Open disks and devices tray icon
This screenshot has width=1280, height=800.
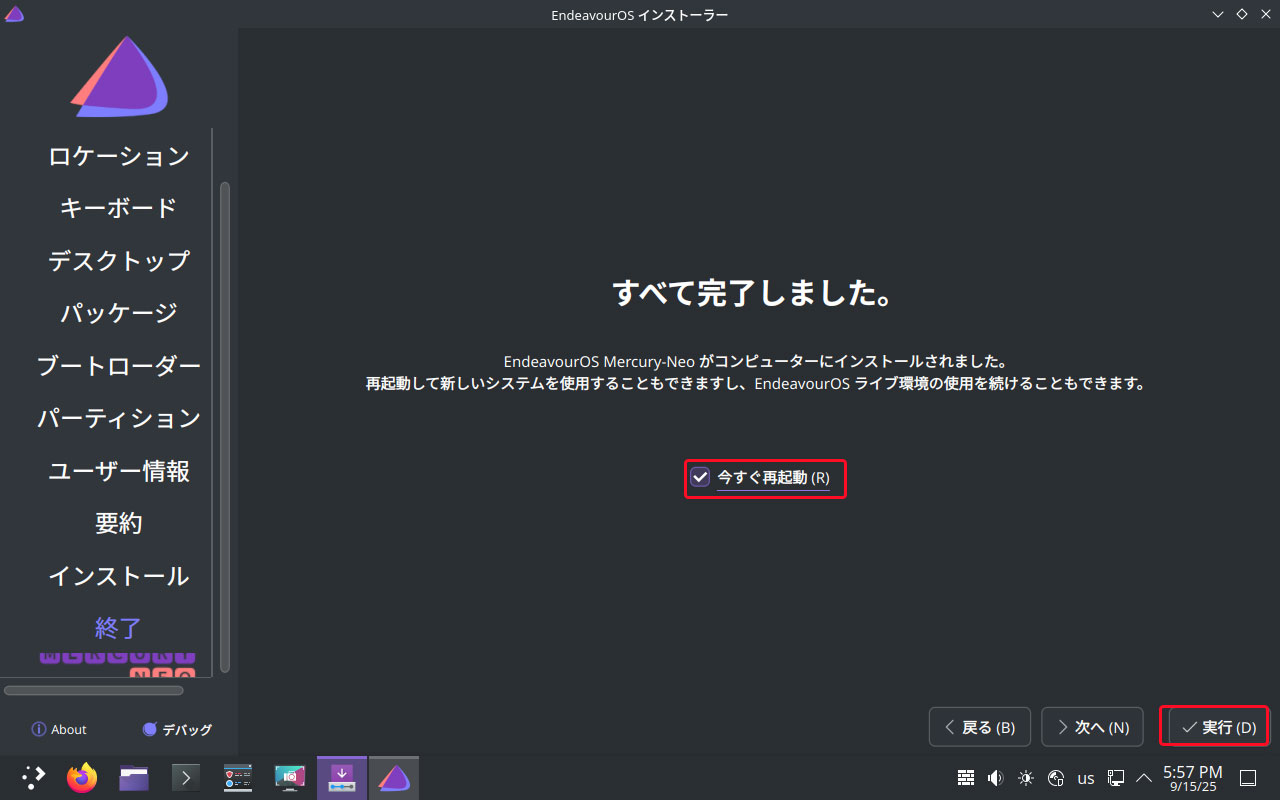click(1055, 778)
